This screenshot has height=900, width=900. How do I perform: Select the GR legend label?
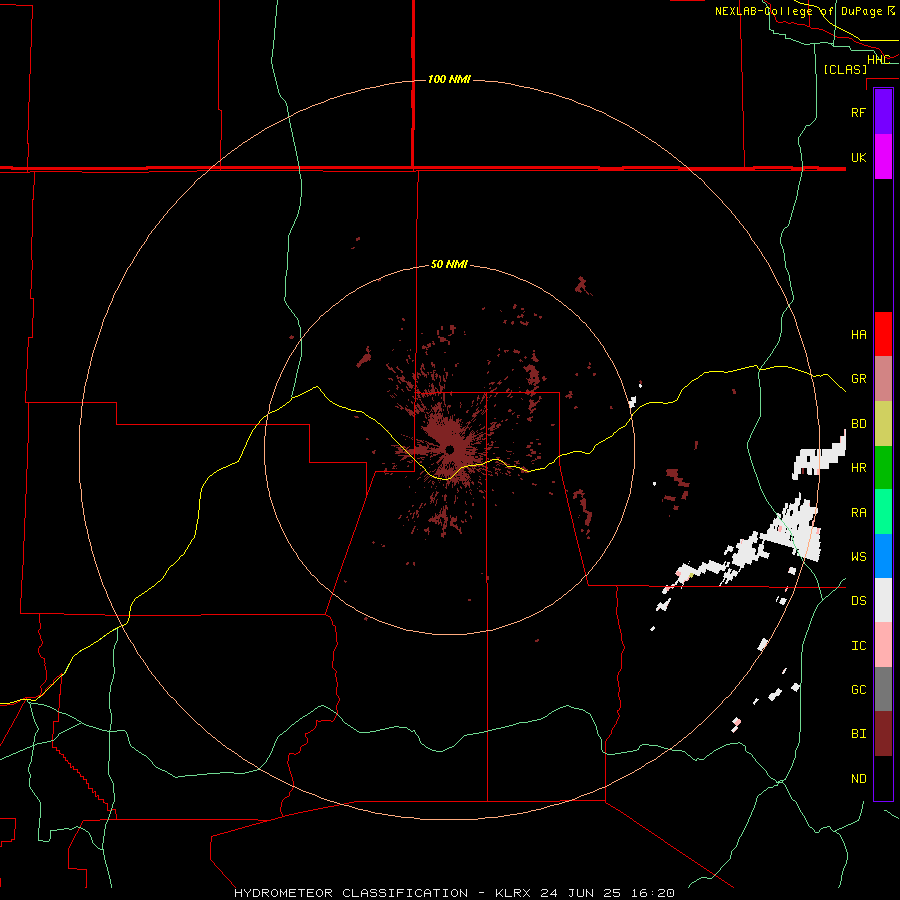click(858, 379)
